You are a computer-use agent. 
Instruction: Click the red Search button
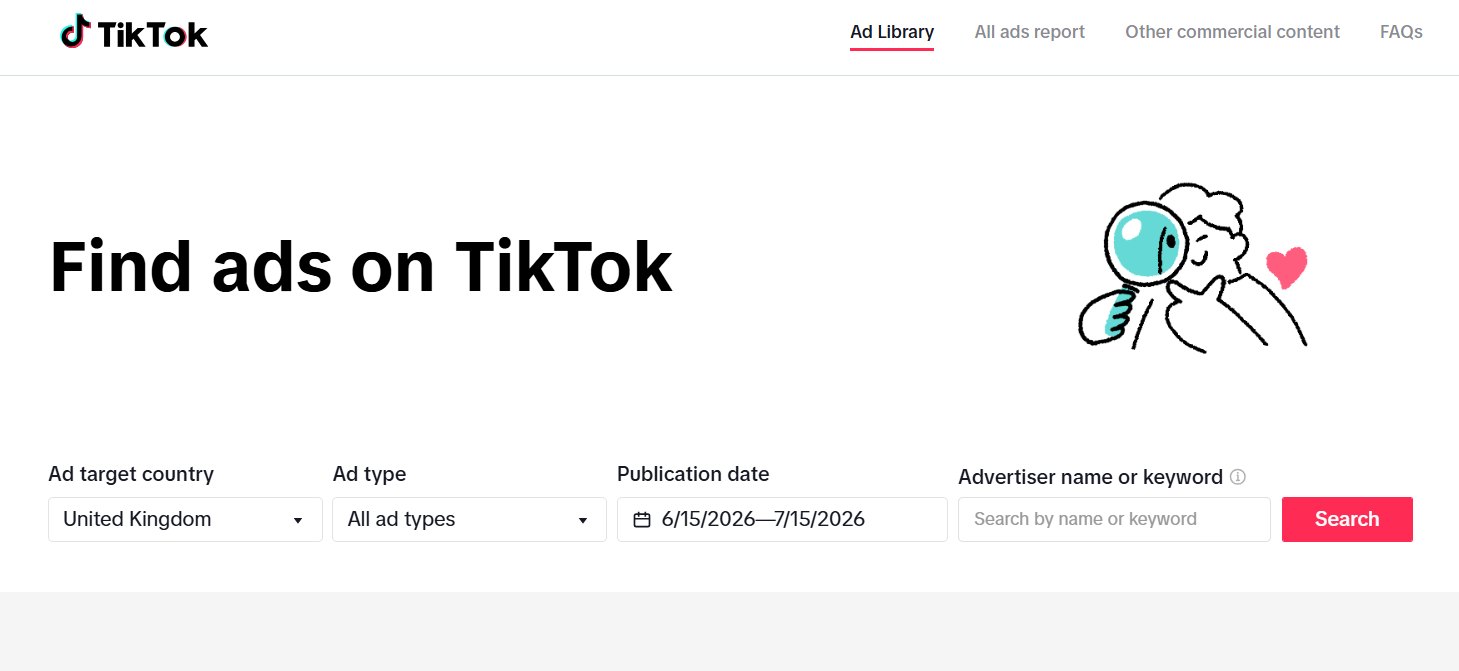point(1347,519)
